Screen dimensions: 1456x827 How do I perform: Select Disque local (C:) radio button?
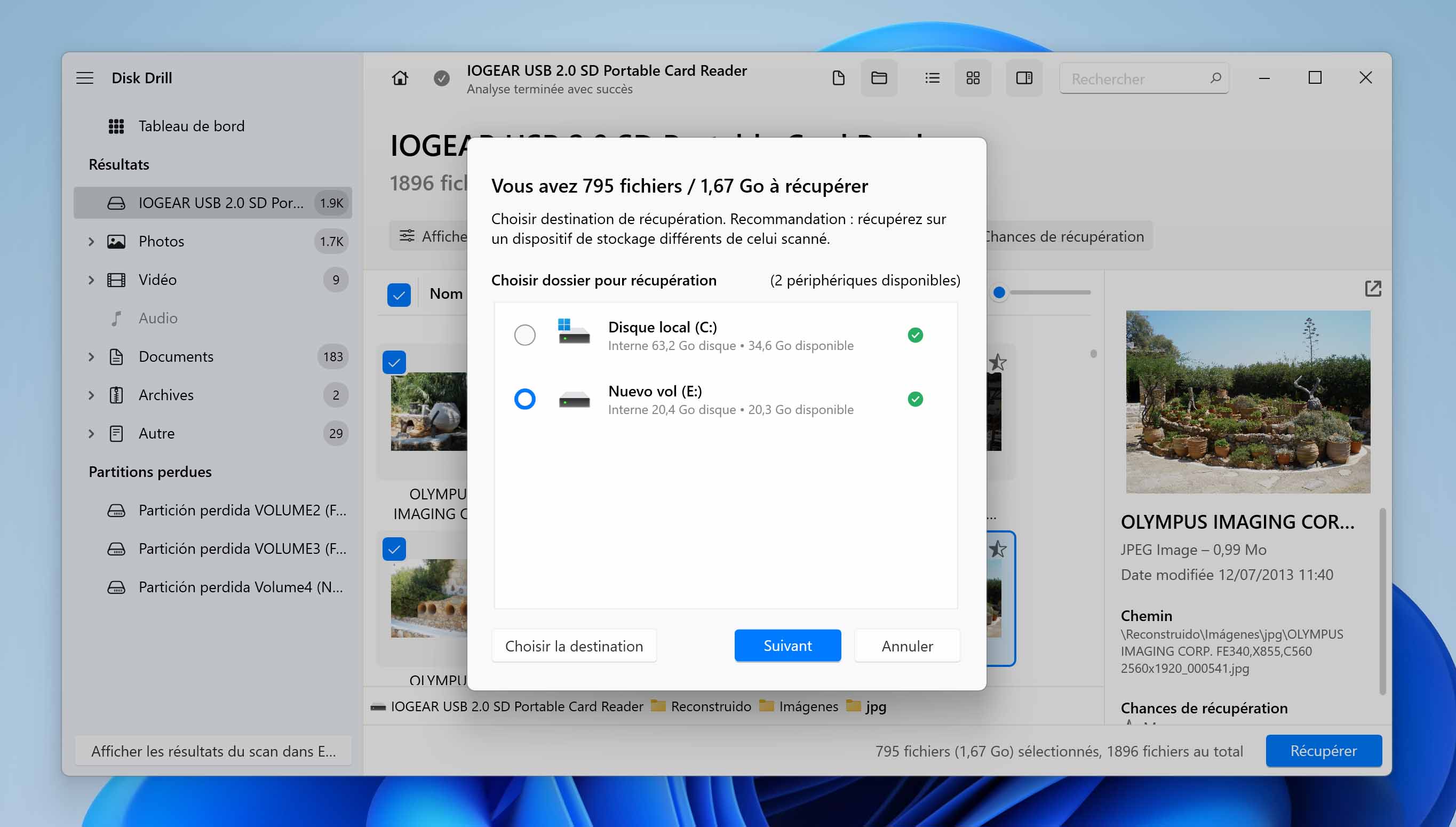(x=524, y=334)
